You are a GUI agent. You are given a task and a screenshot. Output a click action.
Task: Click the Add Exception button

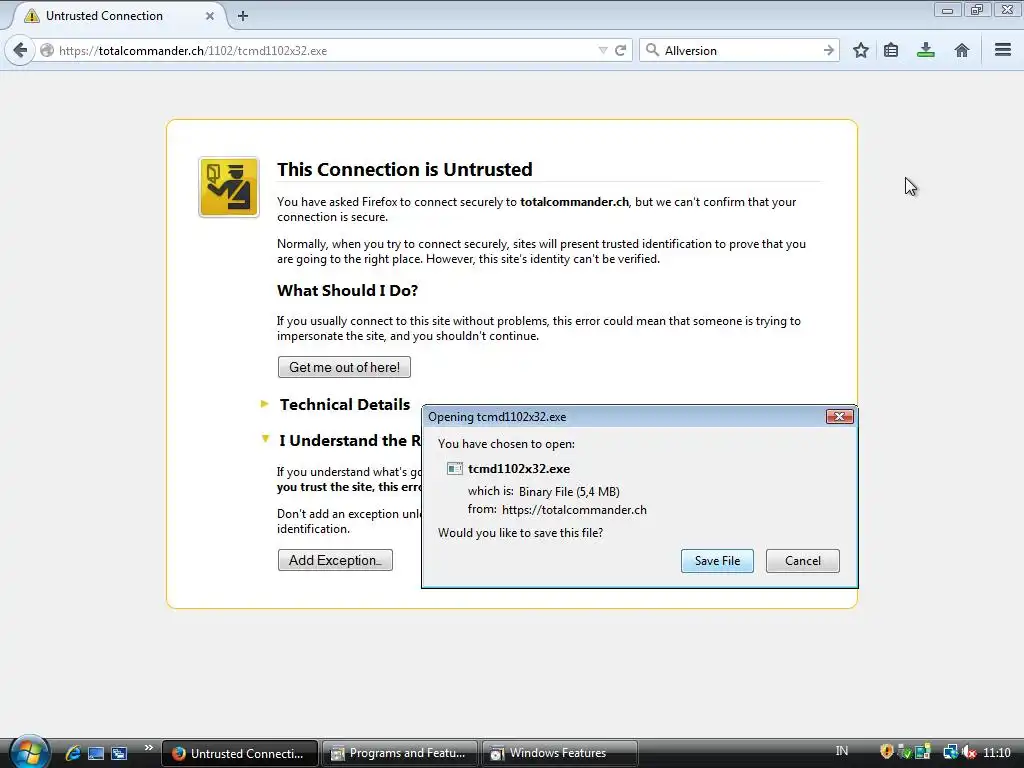click(335, 560)
